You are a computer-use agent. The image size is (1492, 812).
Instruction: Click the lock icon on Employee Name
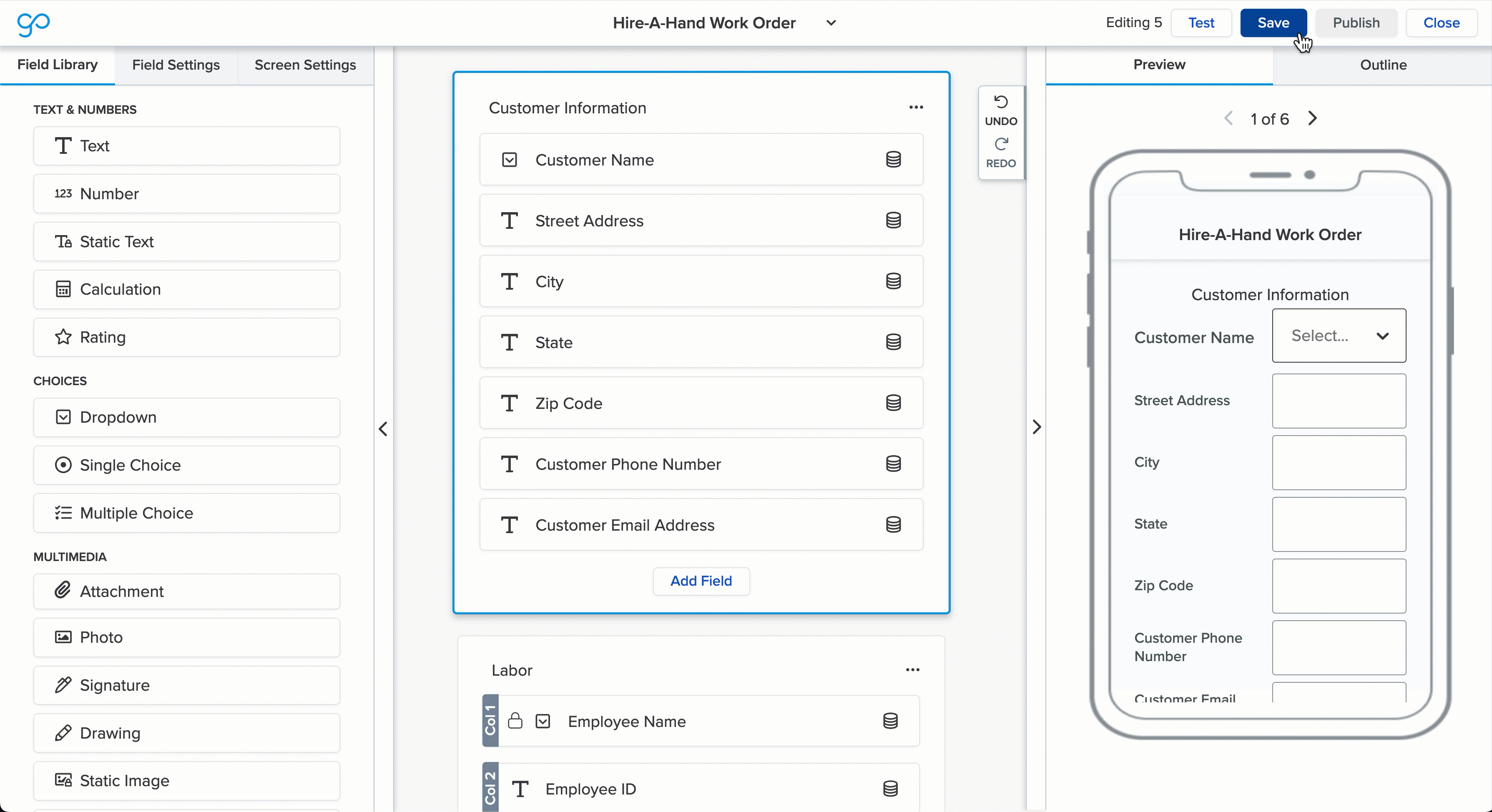[515, 720]
